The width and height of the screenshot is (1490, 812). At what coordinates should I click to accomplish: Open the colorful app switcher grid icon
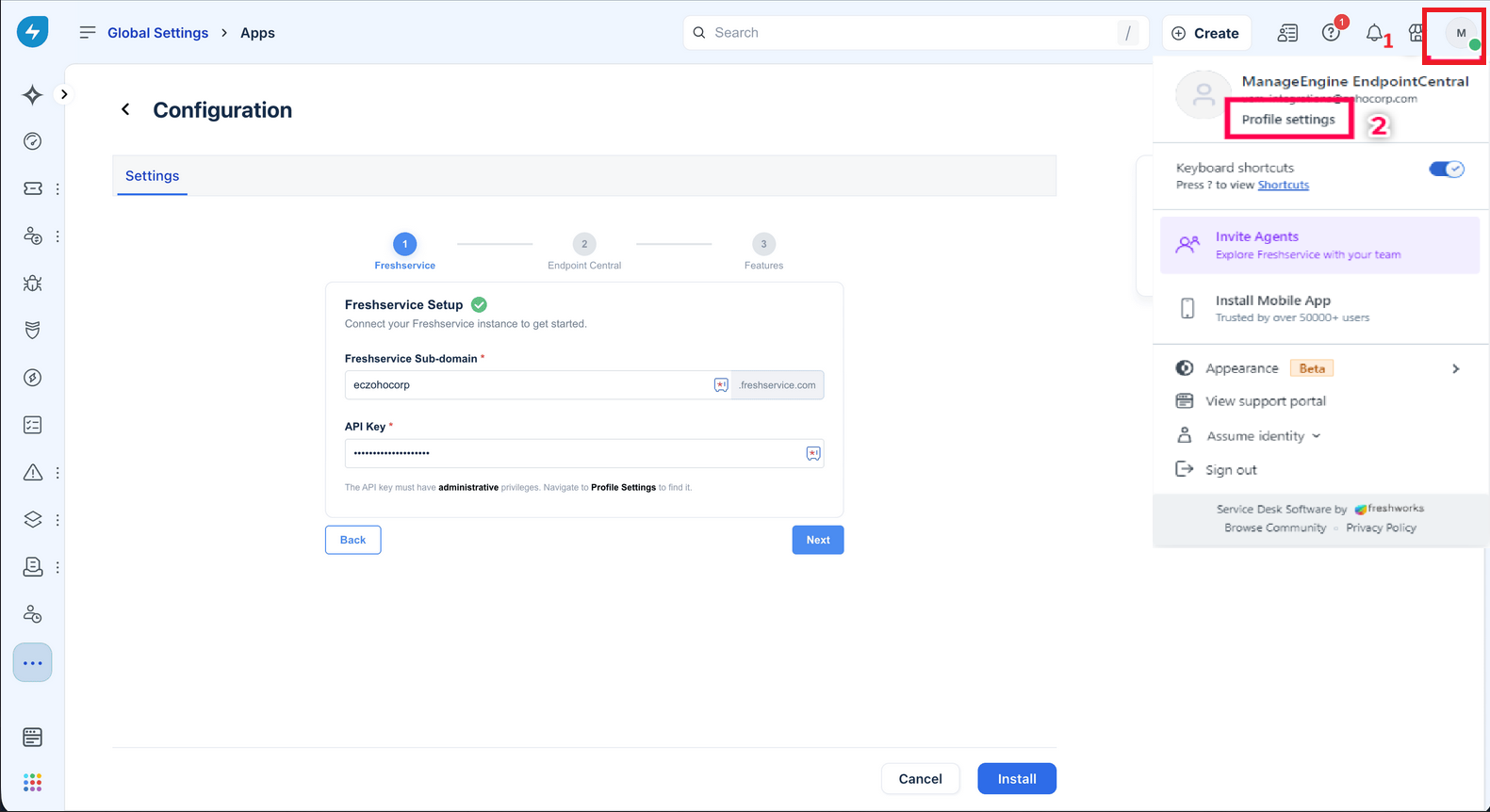[33, 783]
